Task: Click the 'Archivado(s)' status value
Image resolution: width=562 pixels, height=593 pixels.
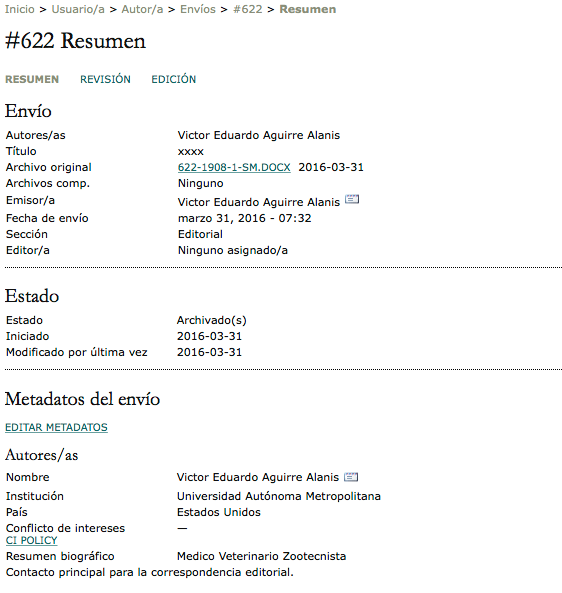Action: pos(211,320)
